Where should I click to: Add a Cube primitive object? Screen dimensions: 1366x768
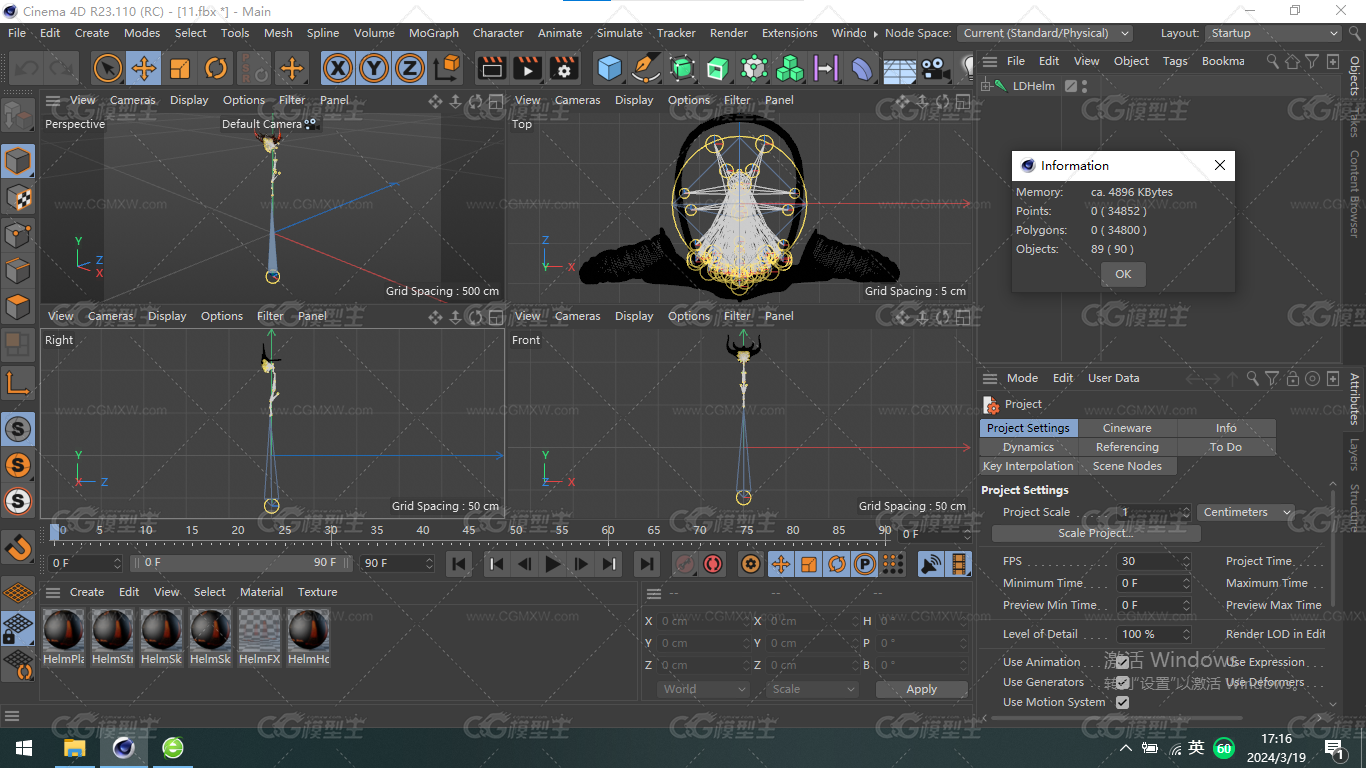(x=610, y=68)
